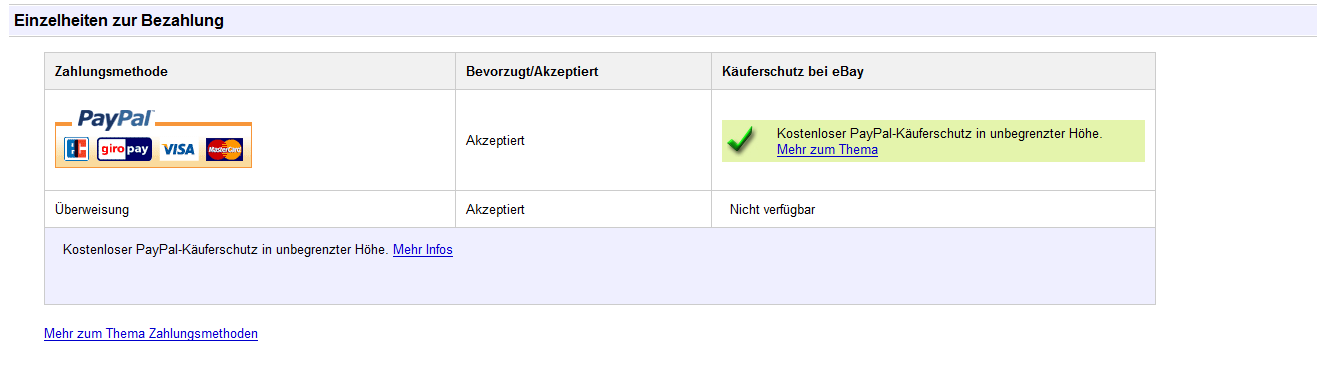
Task: Select the giropay payment icon
Action: (x=124, y=149)
